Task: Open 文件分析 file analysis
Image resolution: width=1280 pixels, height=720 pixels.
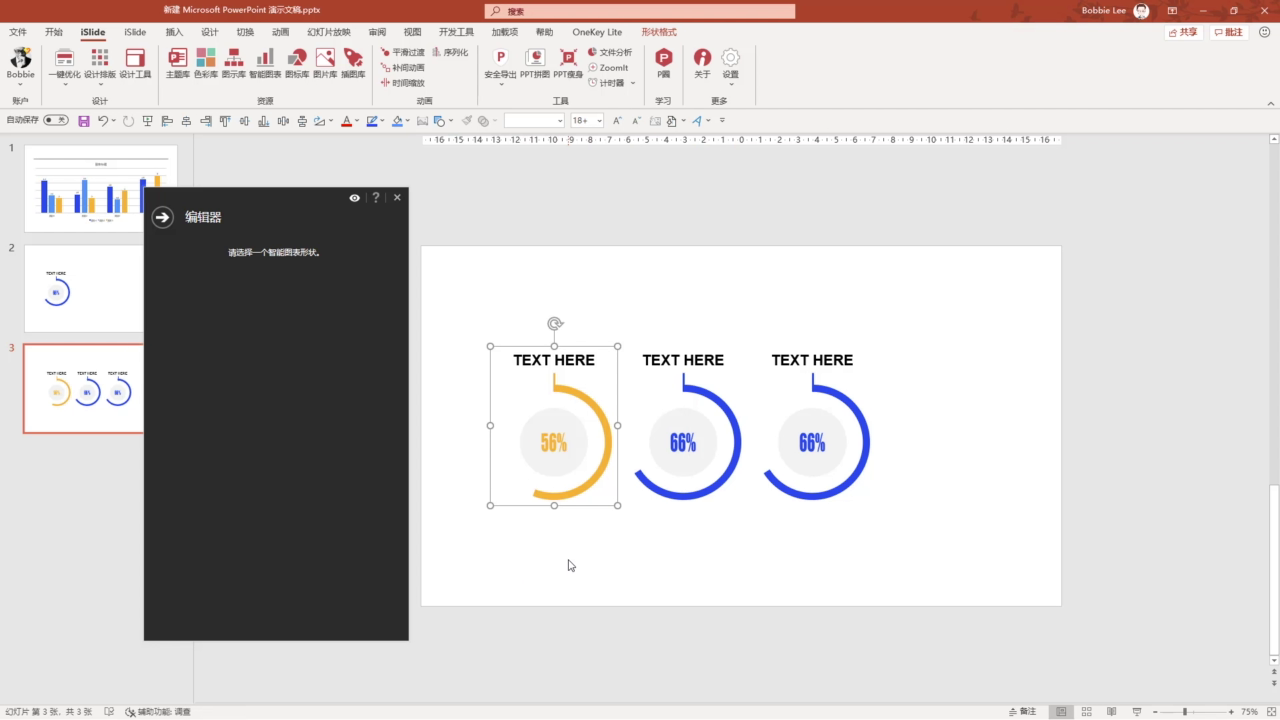Action: pyautogui.click(x=610, y=52)
